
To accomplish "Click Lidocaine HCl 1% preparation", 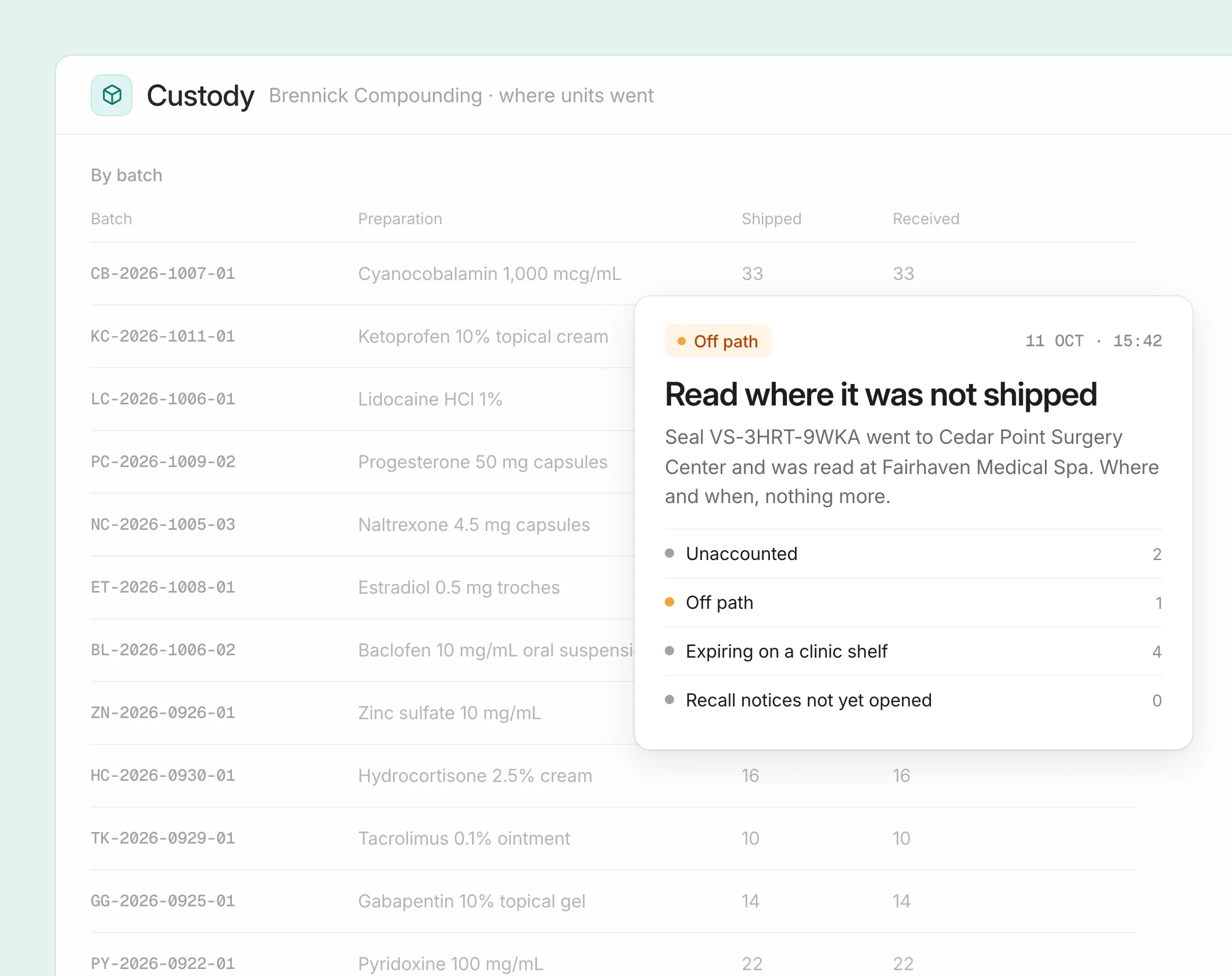I will tap(430, 399).
